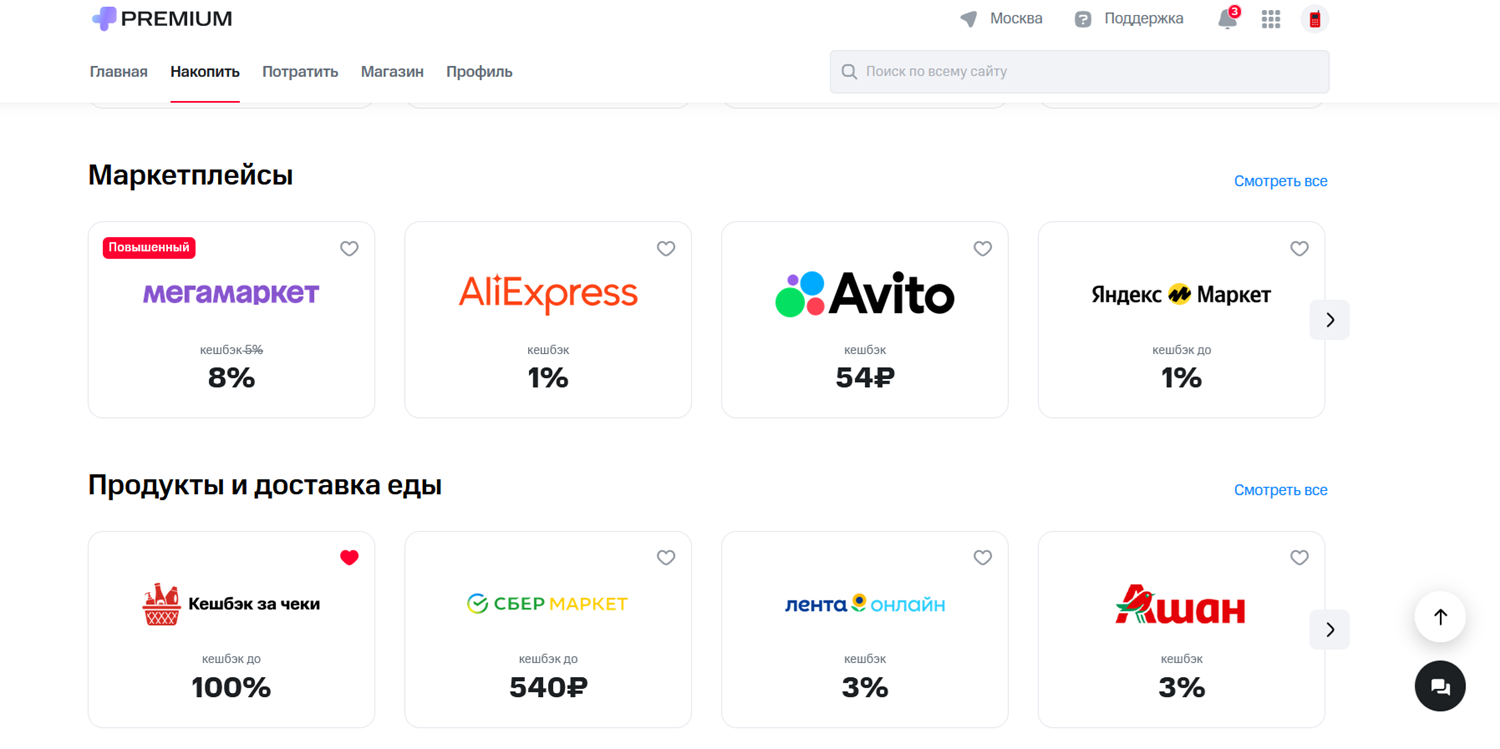Click the Яндекс Маркет 1% cashback value
This screenshot has width=1500, height=749.
1181,378
